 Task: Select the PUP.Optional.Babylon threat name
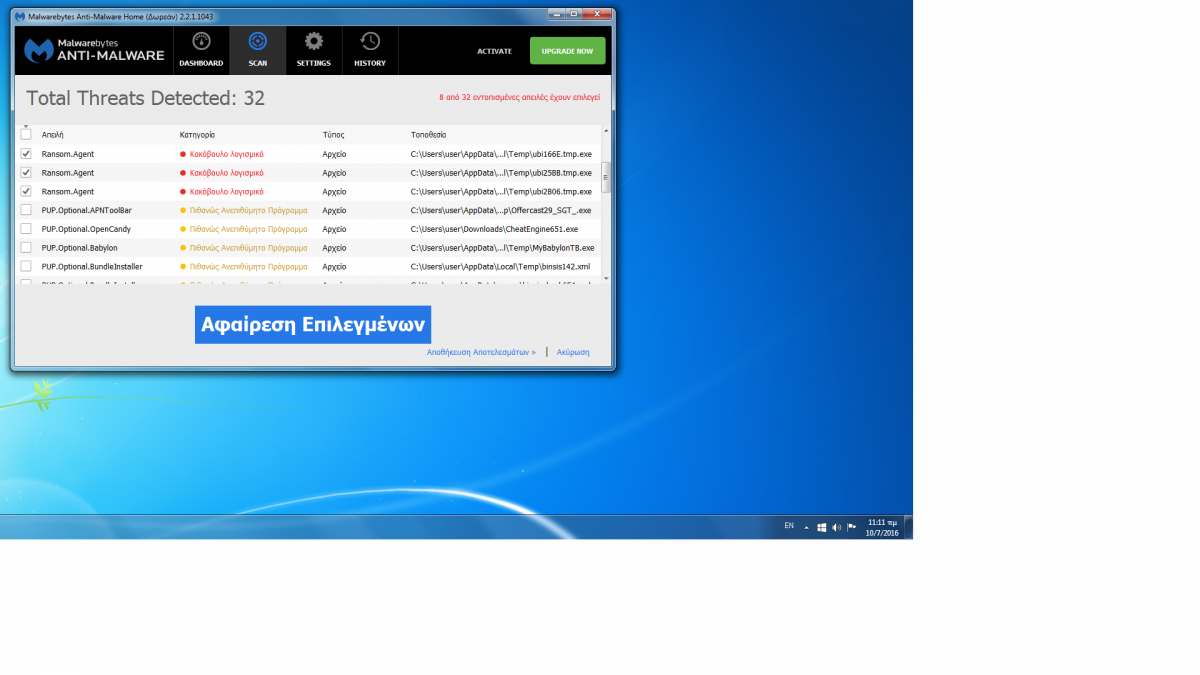tap(80, 247)
